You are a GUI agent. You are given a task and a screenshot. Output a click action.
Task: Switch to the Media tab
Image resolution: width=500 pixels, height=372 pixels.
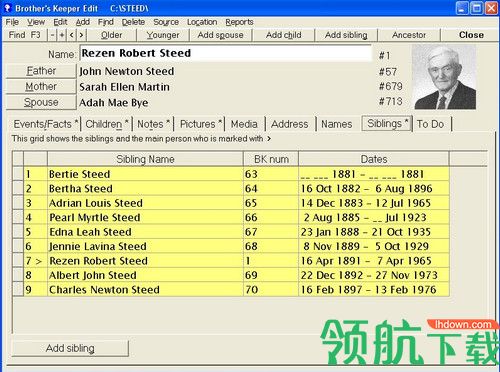[x=244, y=124]
